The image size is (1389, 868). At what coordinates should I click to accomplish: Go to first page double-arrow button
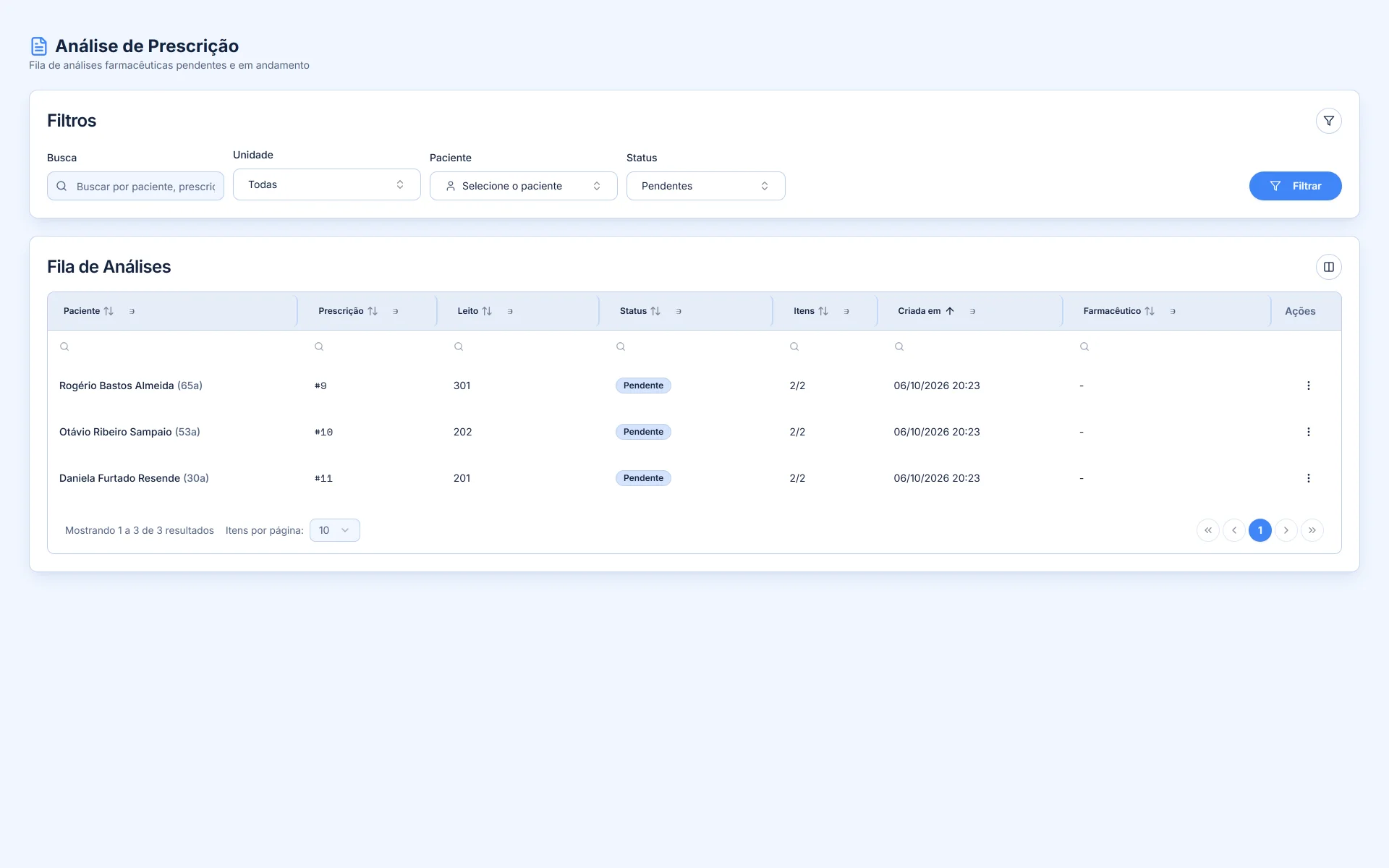[x=1207, y=530]
